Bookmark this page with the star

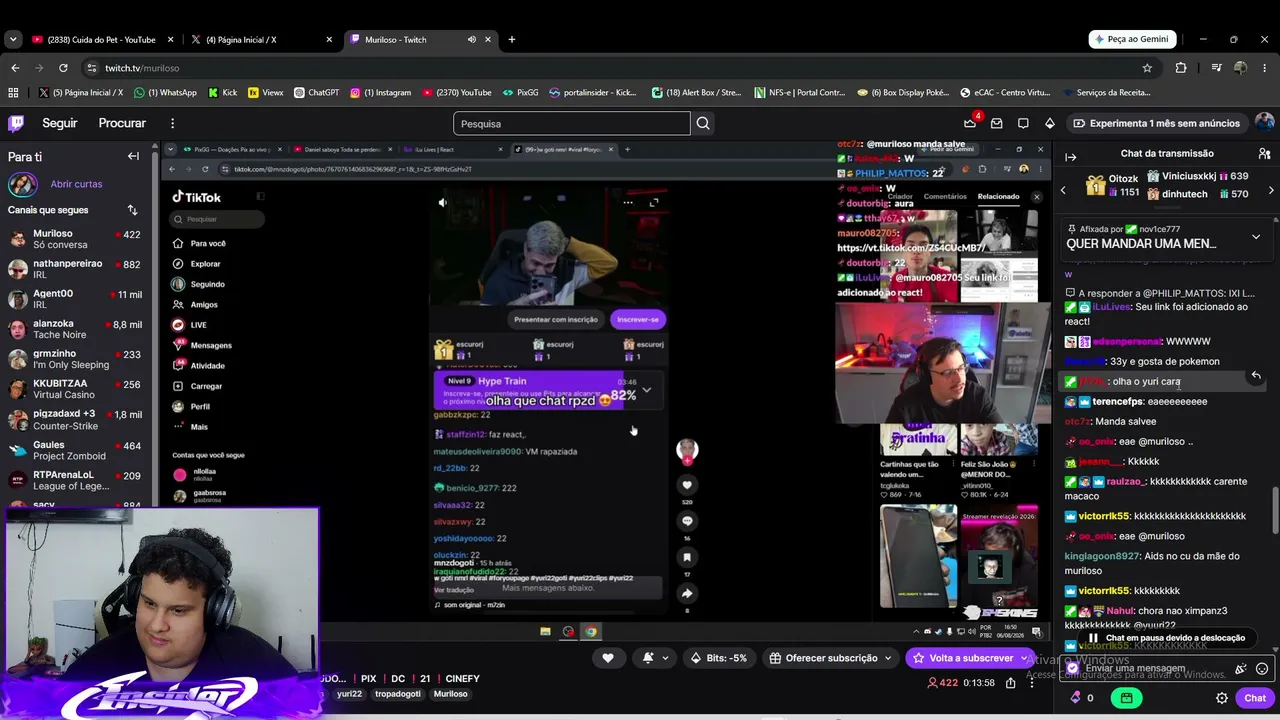(1147, 68)
